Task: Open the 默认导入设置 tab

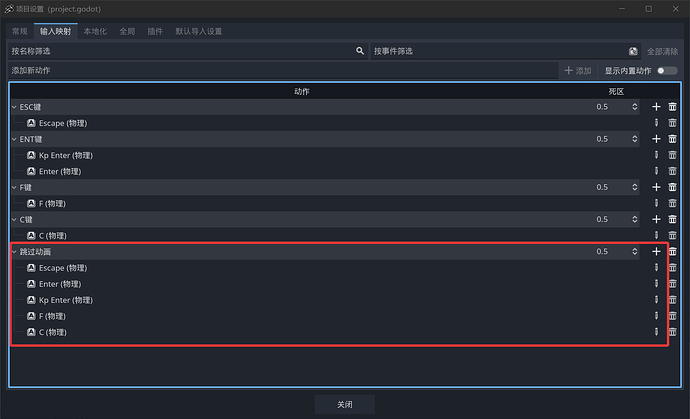Action: pos(199,31)
